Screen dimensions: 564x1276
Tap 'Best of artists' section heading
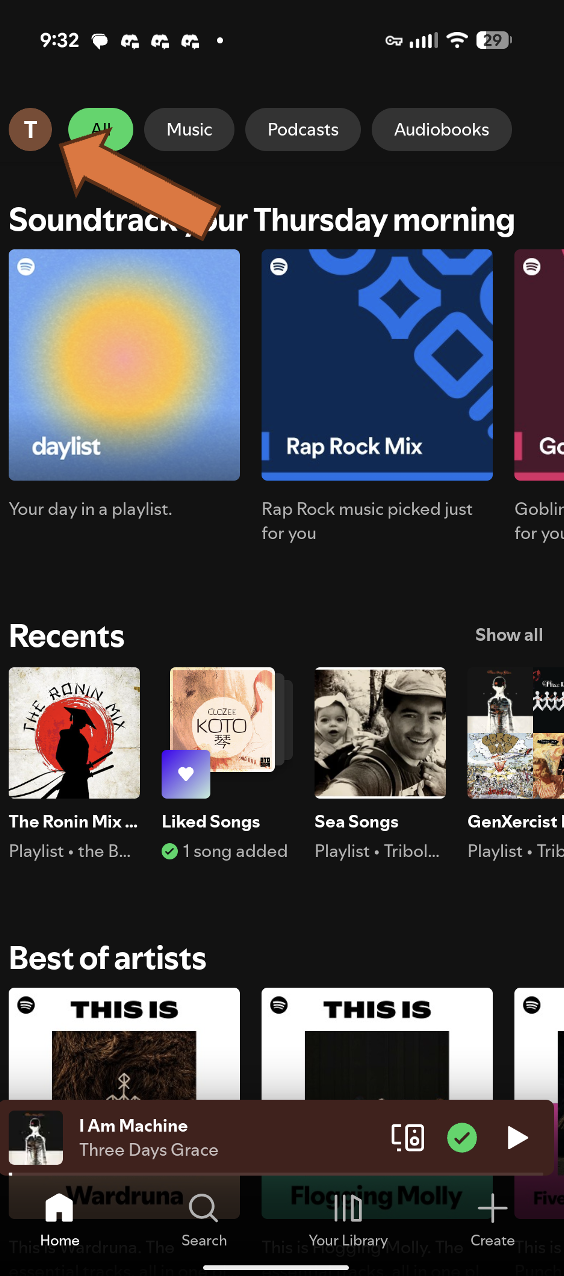click(x=108, y=958)
